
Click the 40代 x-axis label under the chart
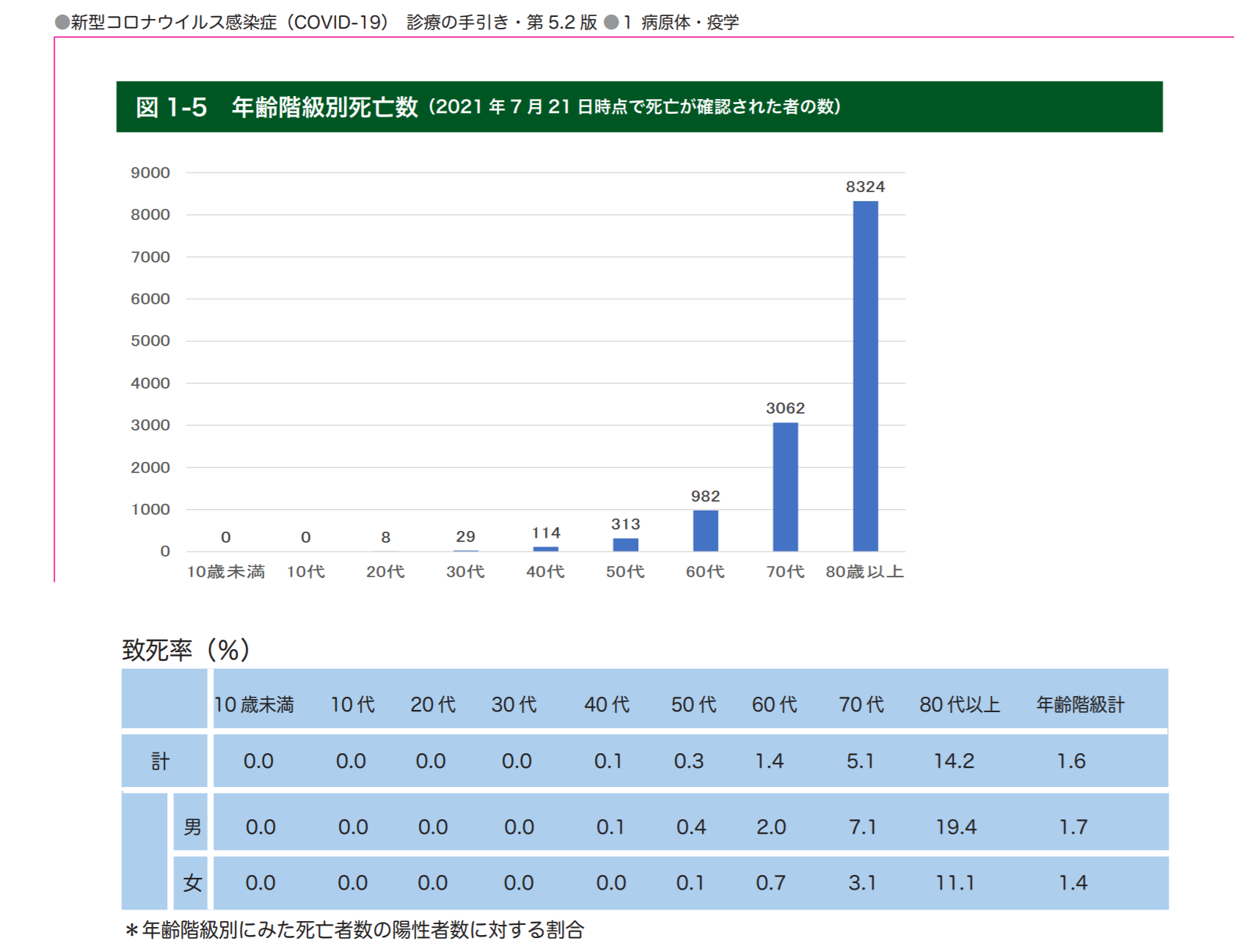pyautogui.click(x=545, y=572)
